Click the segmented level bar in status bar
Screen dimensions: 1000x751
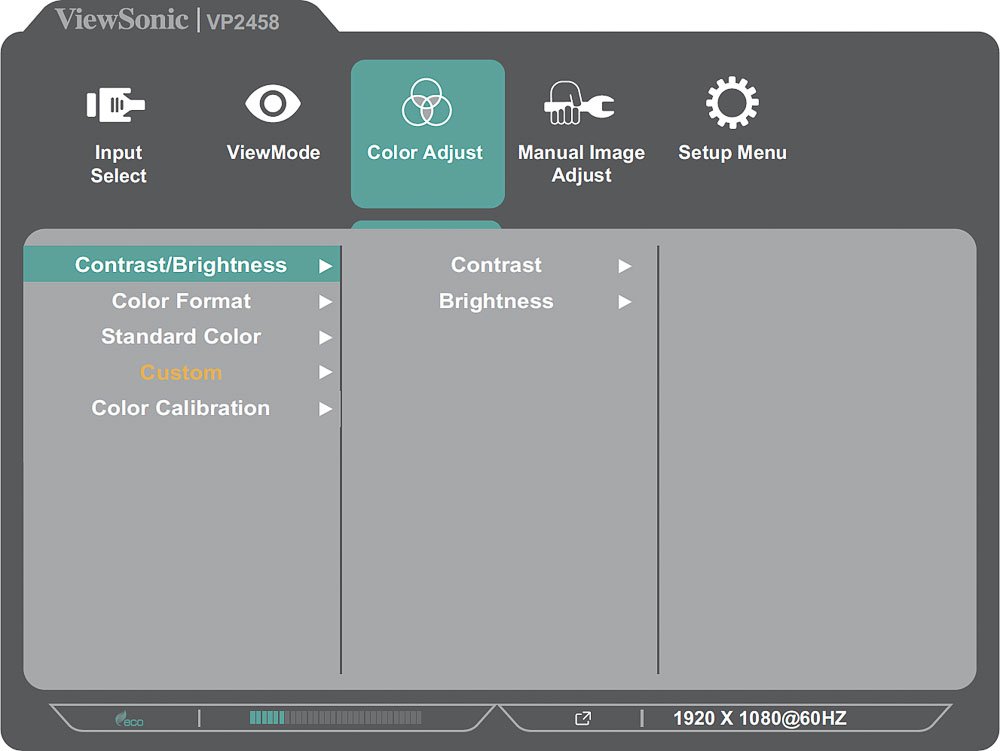tap(335, 718)
